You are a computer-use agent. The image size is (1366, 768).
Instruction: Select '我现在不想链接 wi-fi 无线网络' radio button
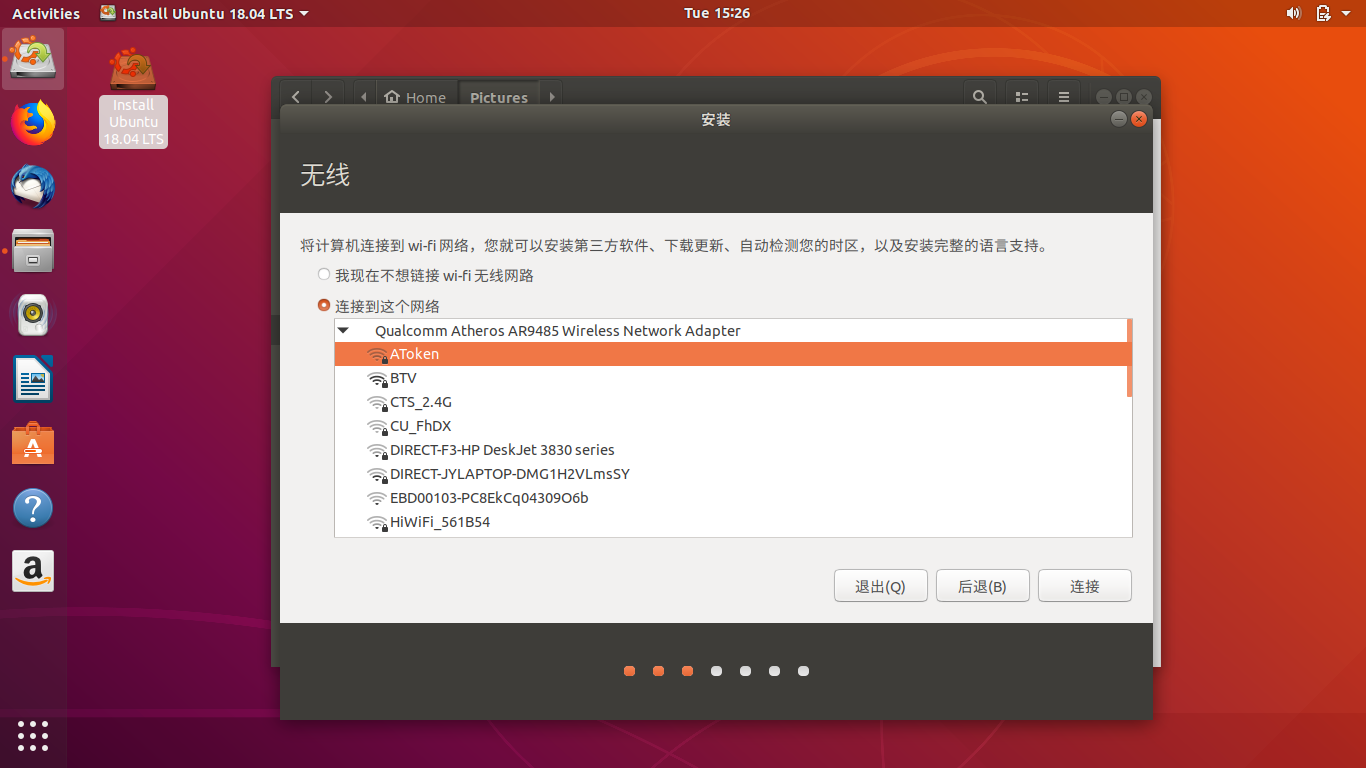(x=324, y=275)
